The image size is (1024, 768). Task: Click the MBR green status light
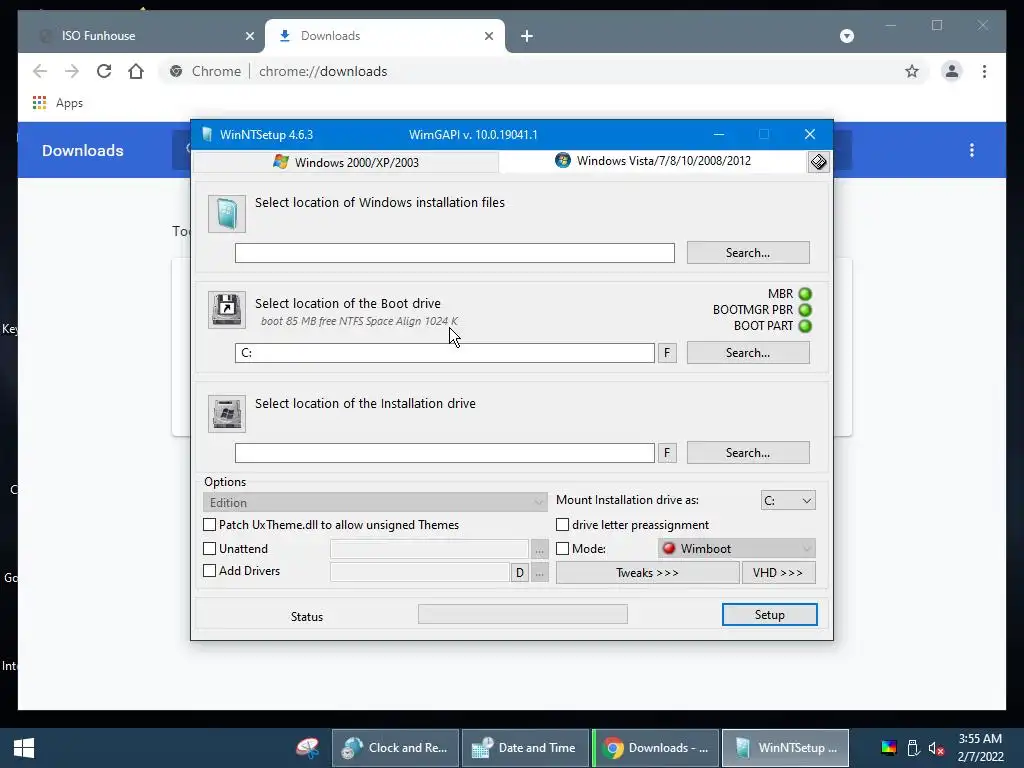[805, 294]
